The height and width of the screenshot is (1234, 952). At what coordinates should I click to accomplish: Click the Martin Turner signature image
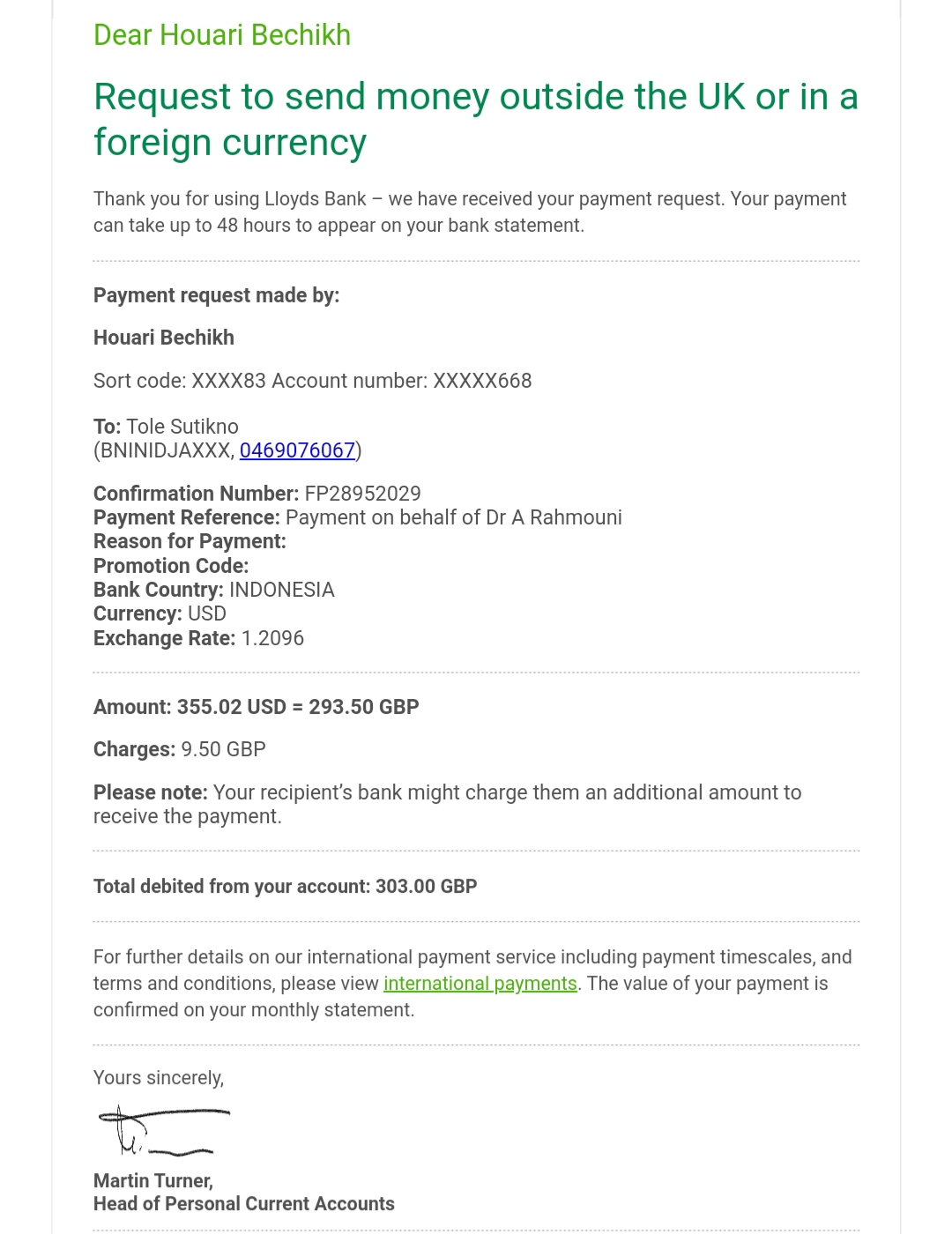(164, 1130)
